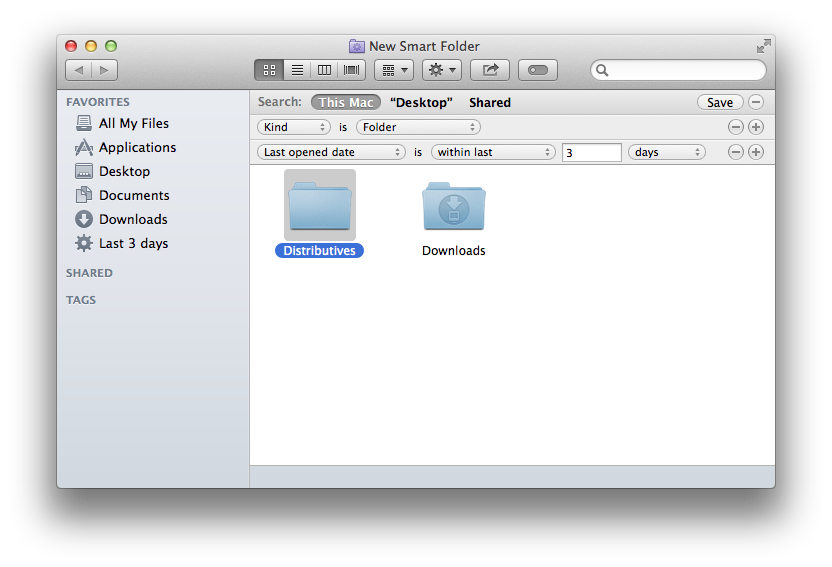Minimize the window with the yellow button
832x567 pixels.
click(91, 46)
